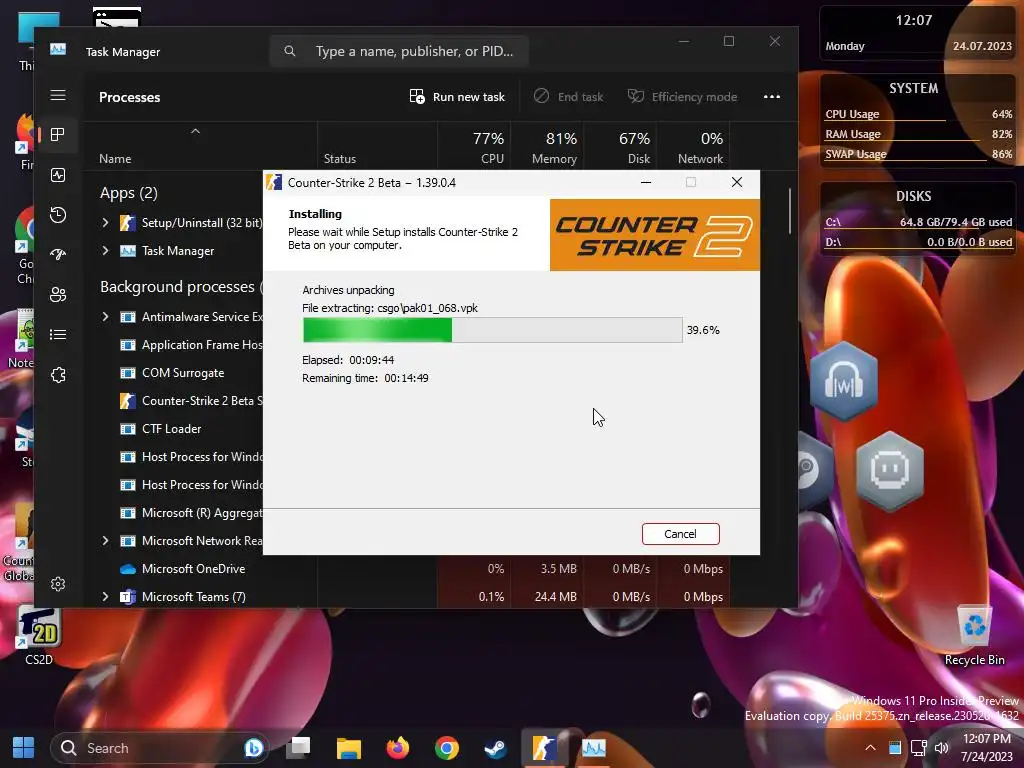Click Cancel in the Counter-Strike 2 installer
The width and height of the screenshot is (1024, 768).
[x=680, y=534]
